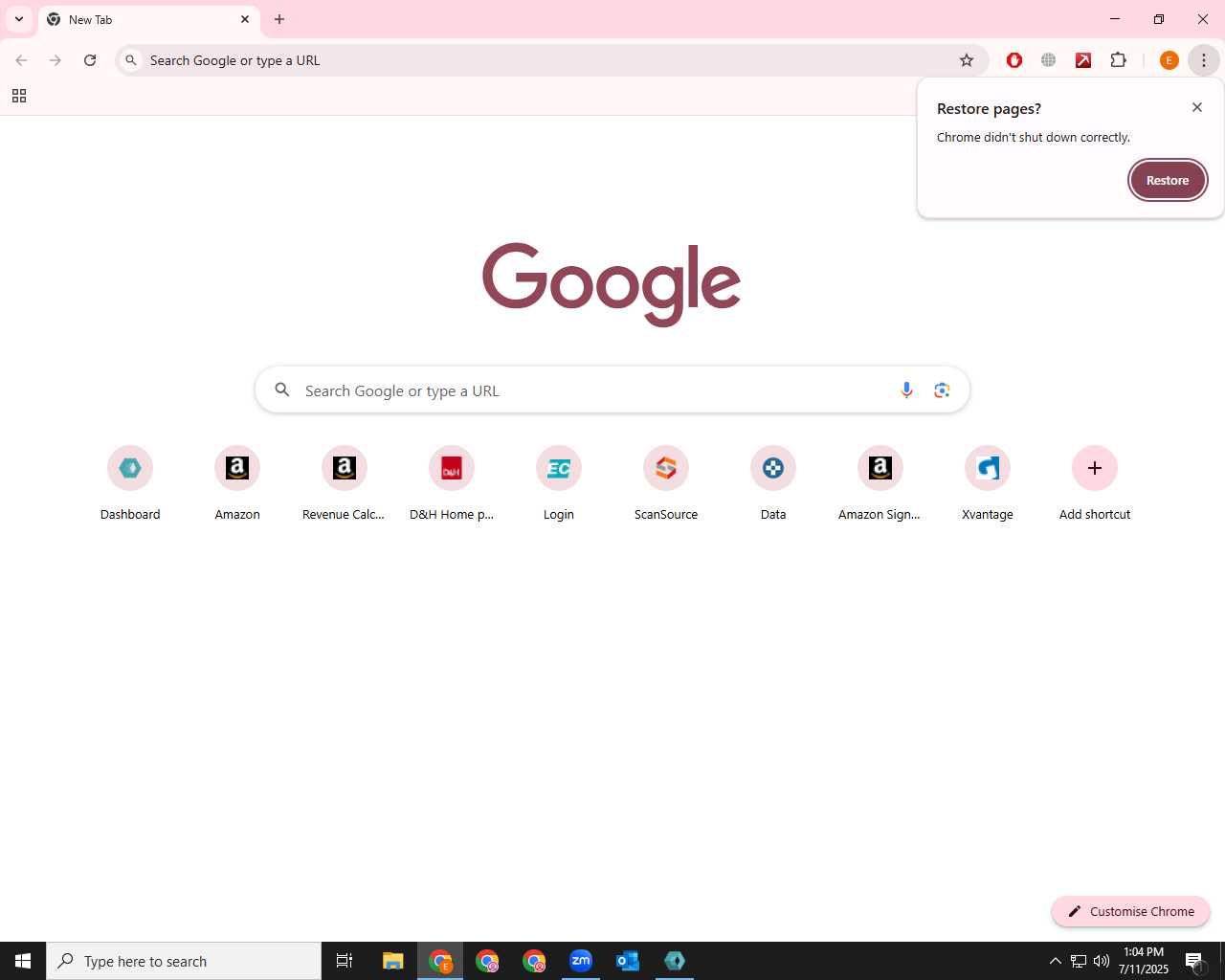1225x980 pixels.
Task: Open the Login shortcut
Action: point(559,484)
